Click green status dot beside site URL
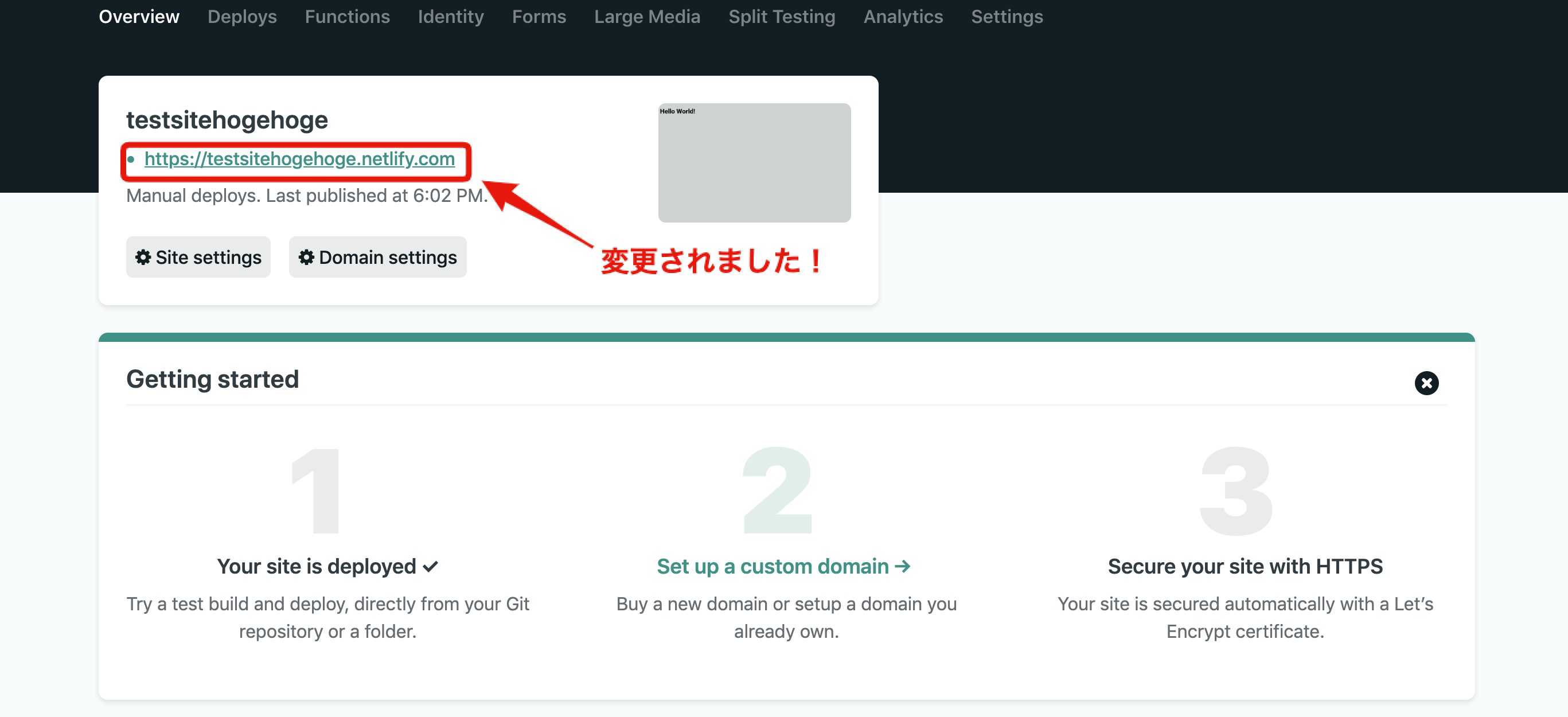This screenshot has height=717, width=1568. (x=131, y=159)
